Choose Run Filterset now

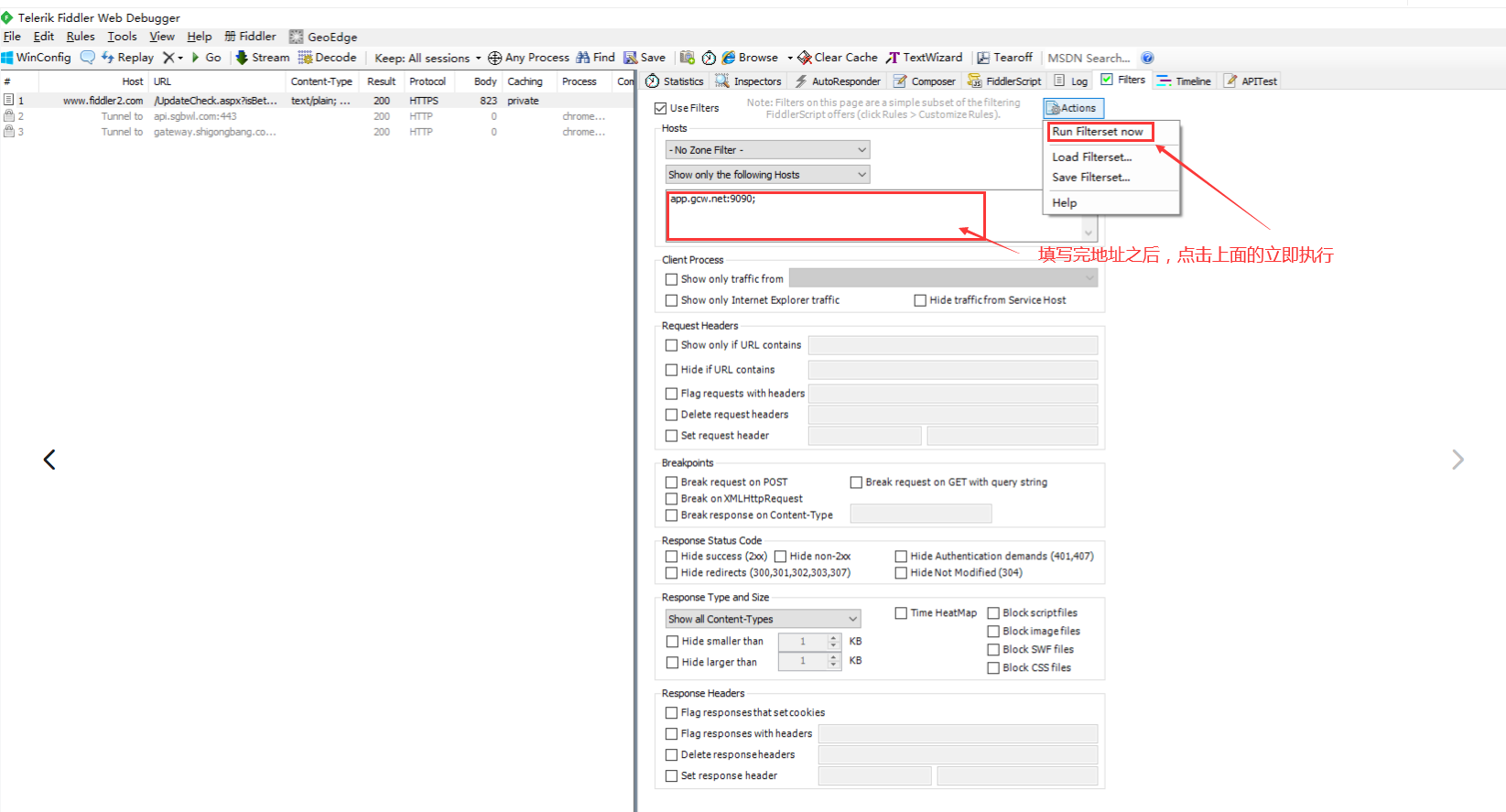tap(1099, 132)
